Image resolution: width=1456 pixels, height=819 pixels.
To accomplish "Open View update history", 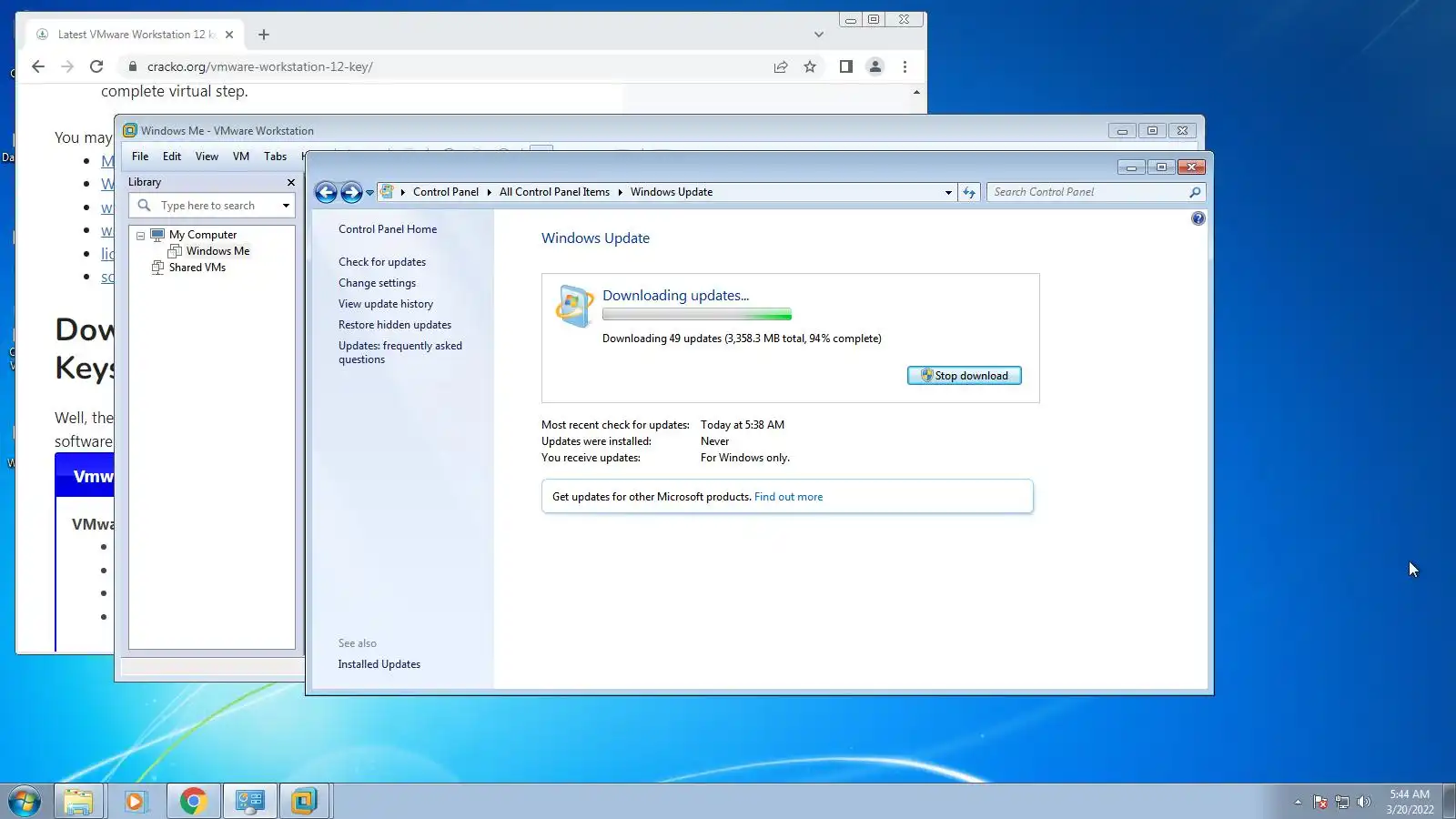I will (x=386, y=304).
